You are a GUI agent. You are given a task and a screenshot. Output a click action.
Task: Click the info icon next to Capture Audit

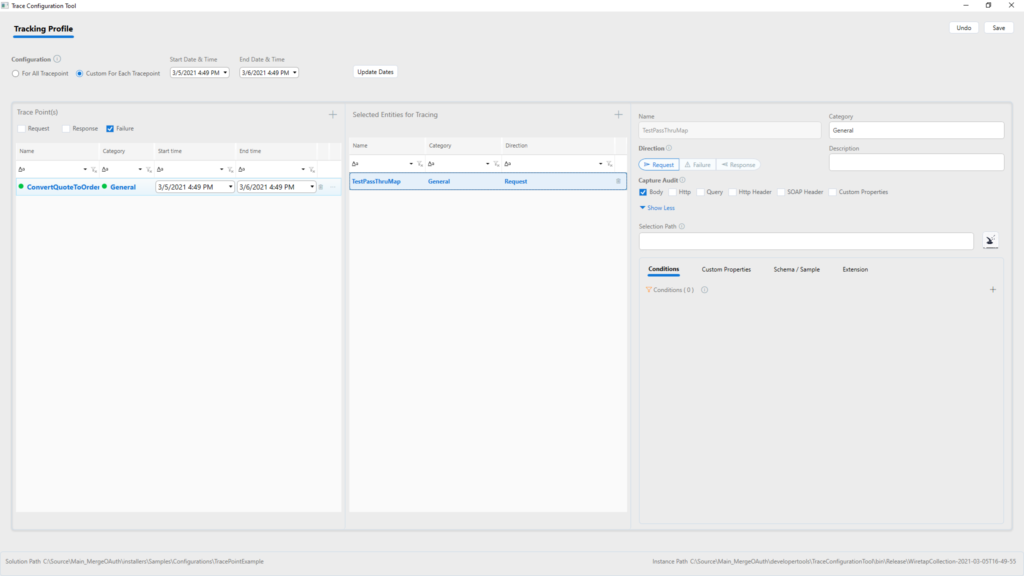click(684, 180)
